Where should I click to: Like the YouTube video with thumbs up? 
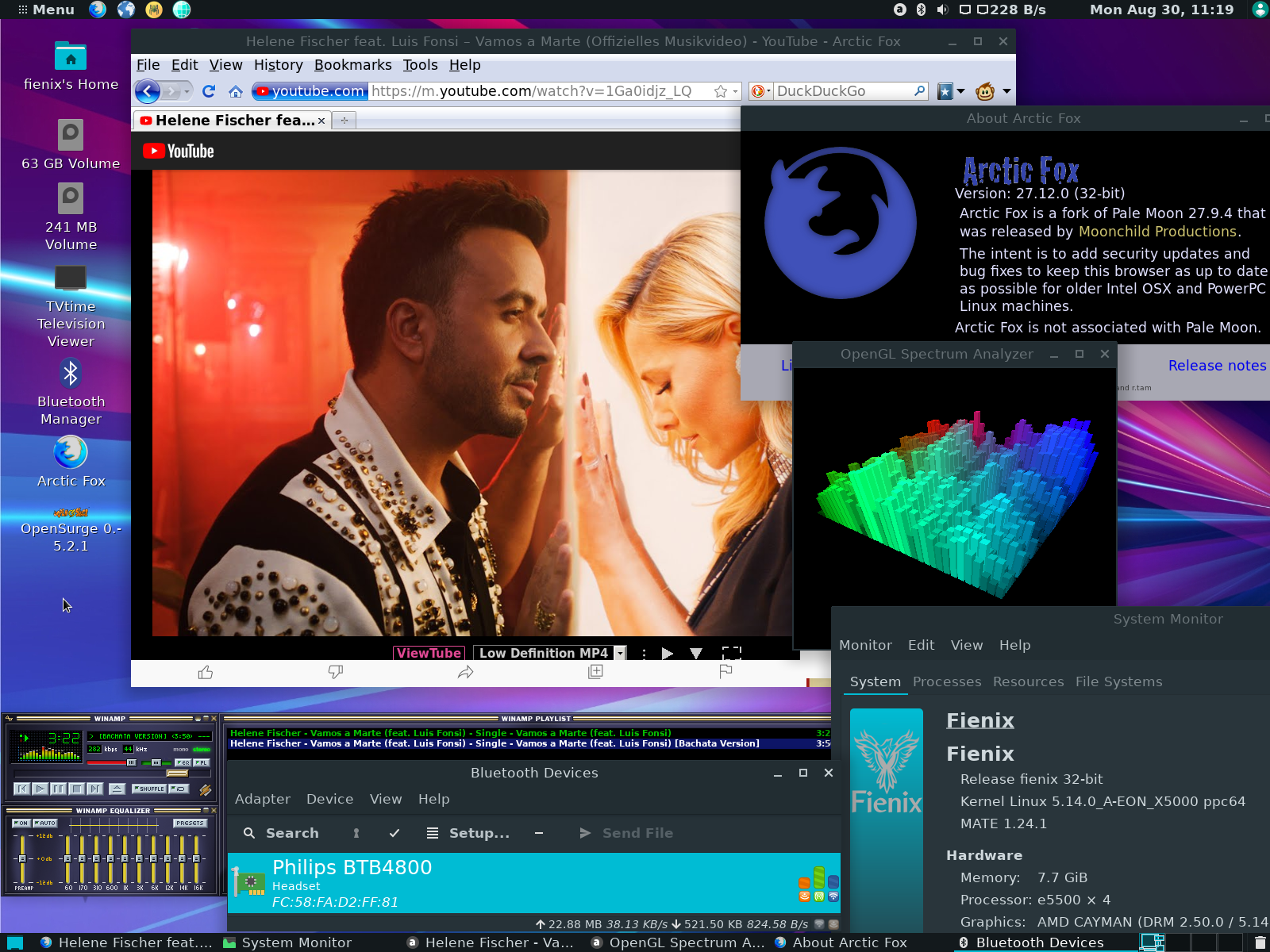[206, 673]
